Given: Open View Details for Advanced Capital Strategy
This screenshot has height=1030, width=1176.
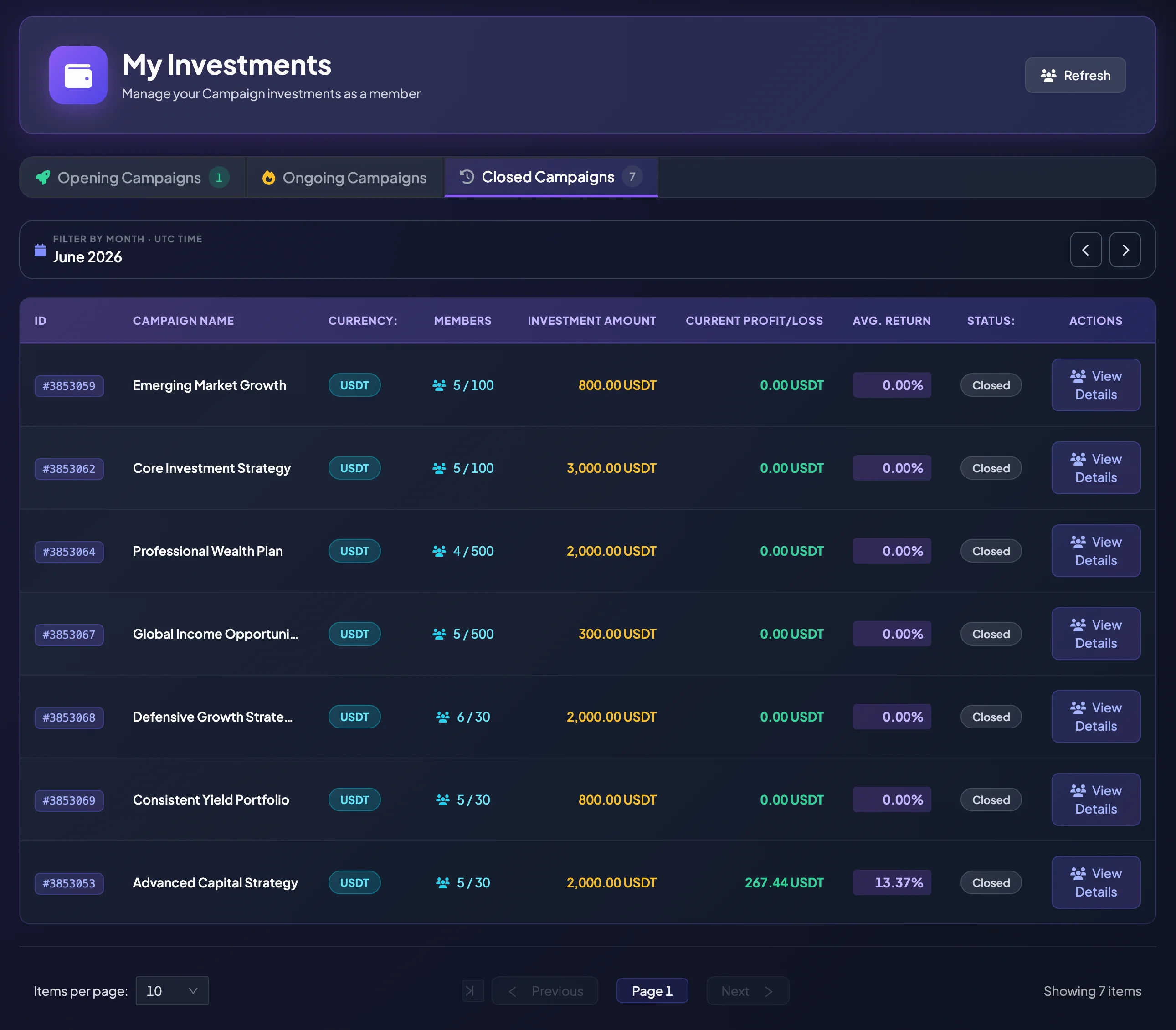Looking at the screenshot, I should tap(1095, 882).
